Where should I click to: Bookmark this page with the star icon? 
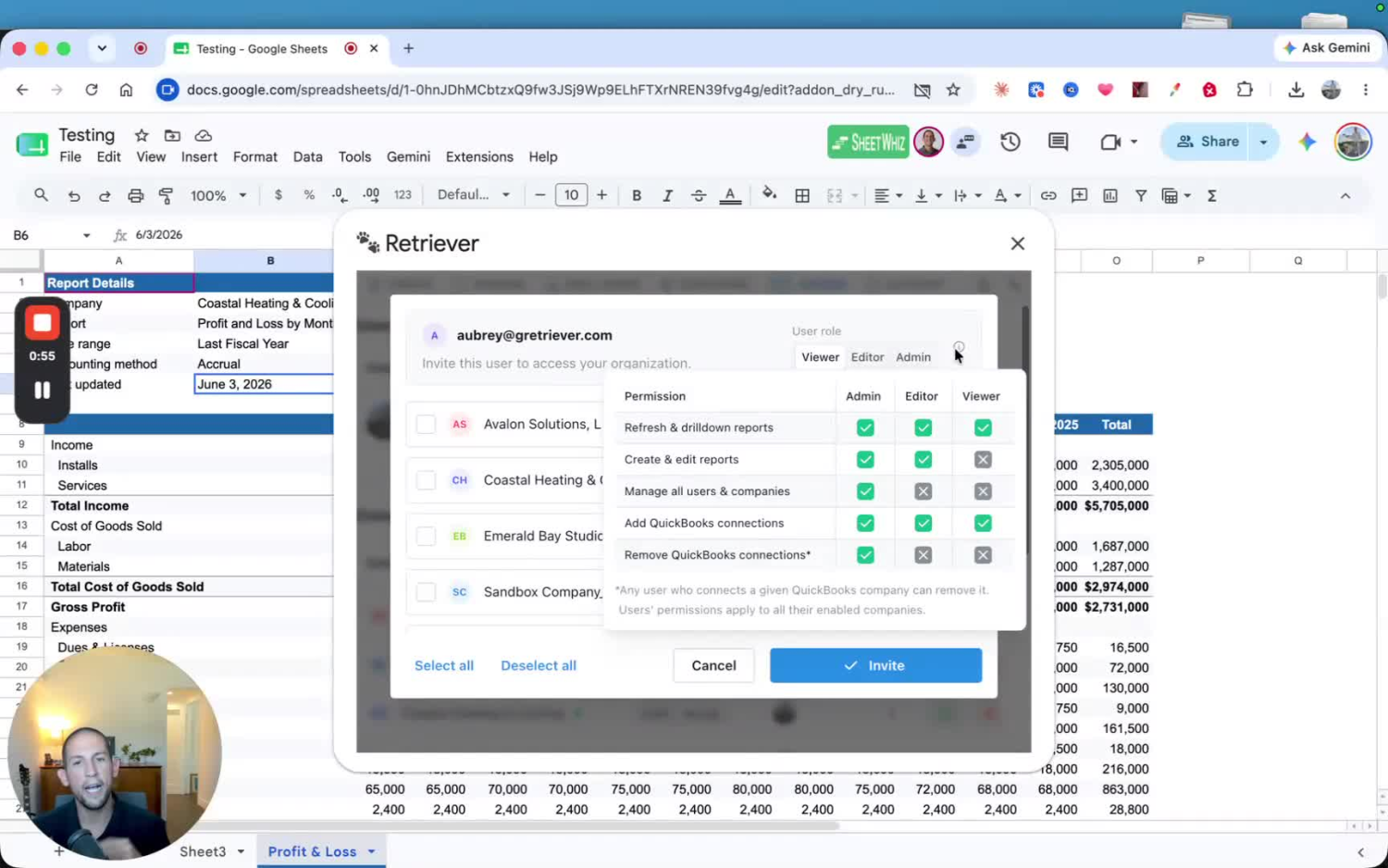[953, 90]
